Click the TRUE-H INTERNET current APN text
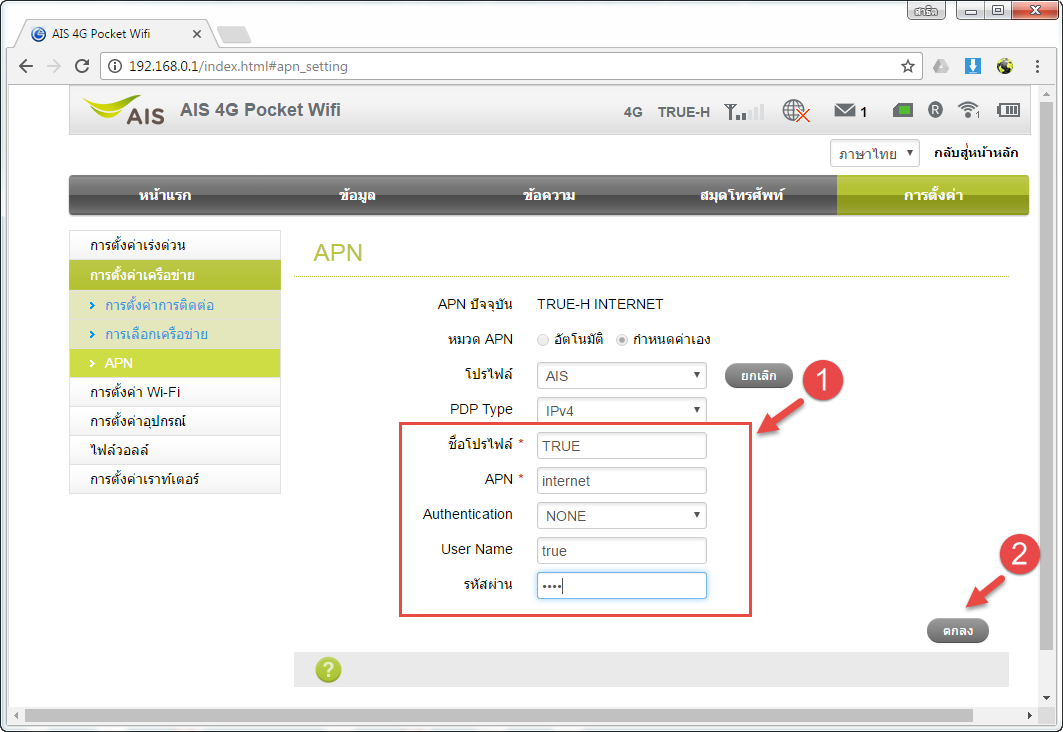The width and height of the screenshot is (1063, 732). 600,304
